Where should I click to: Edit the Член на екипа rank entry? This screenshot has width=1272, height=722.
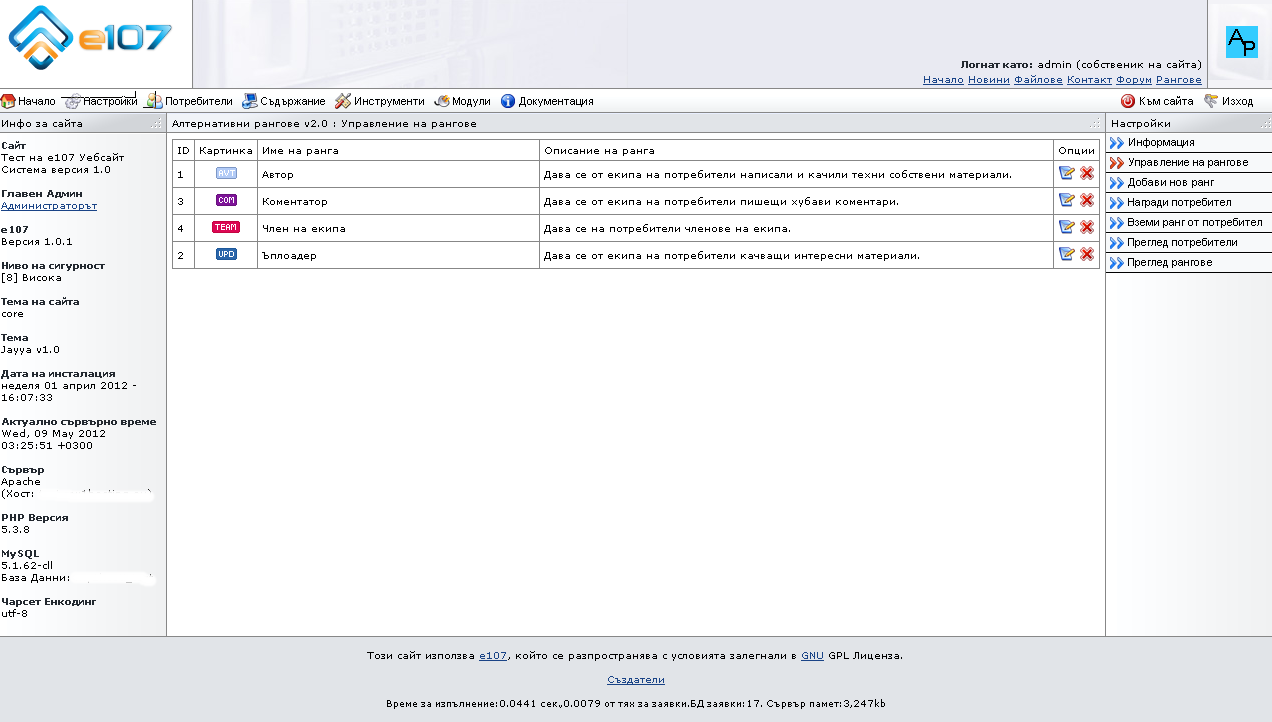[1067, 227]
